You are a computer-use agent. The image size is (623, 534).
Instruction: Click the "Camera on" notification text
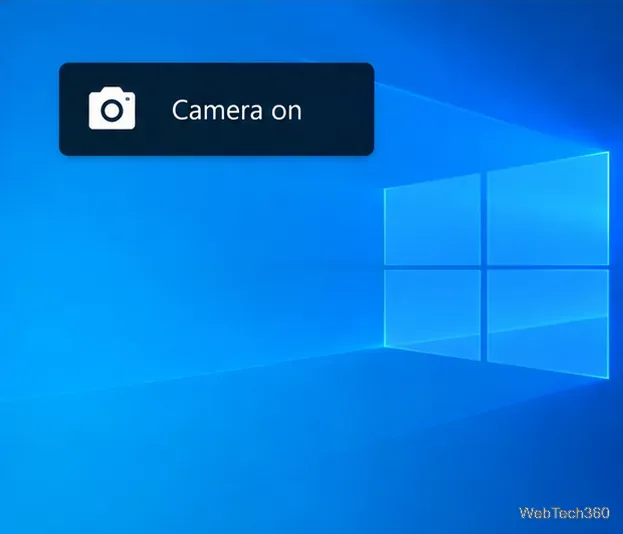point(237,110)
